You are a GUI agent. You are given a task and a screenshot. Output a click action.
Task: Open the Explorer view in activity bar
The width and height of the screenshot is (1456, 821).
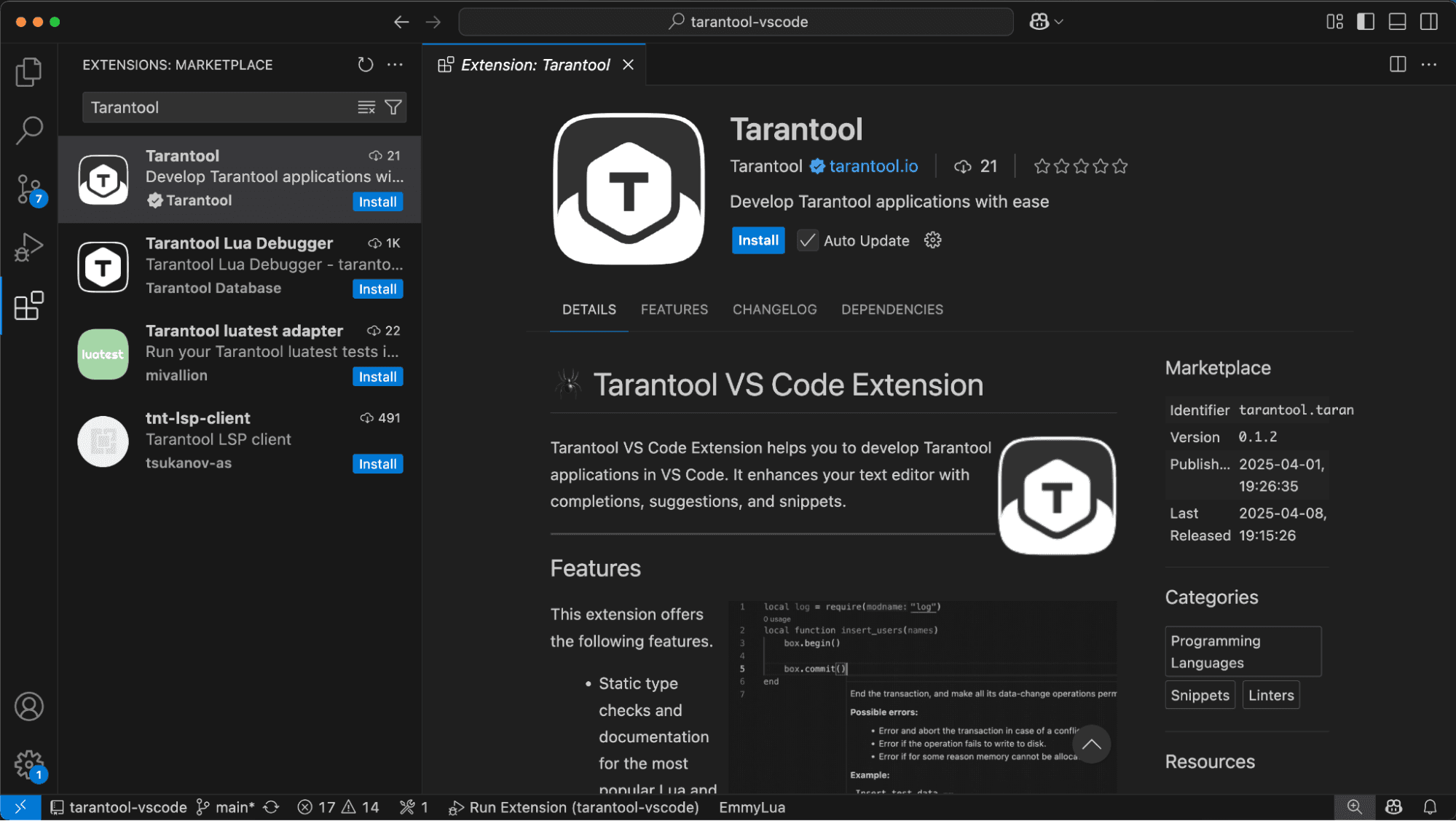[28, 72]
